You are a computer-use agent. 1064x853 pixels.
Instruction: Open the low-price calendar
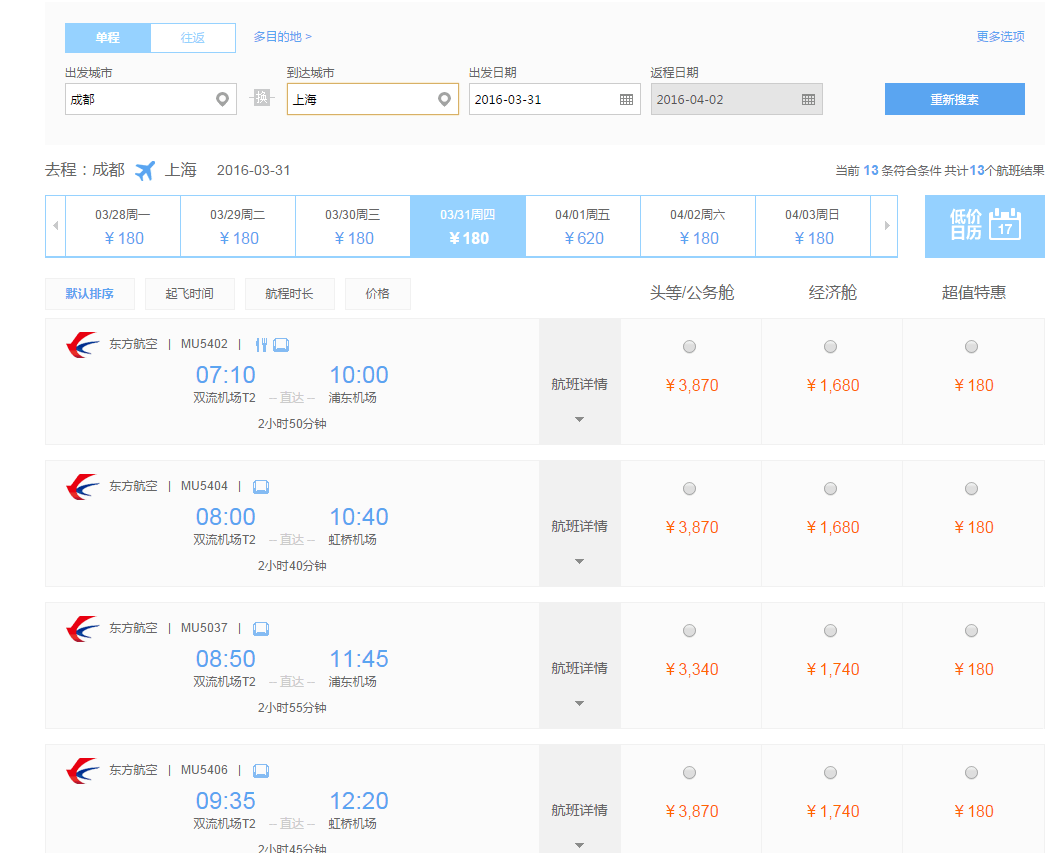[x=985, y=226]
